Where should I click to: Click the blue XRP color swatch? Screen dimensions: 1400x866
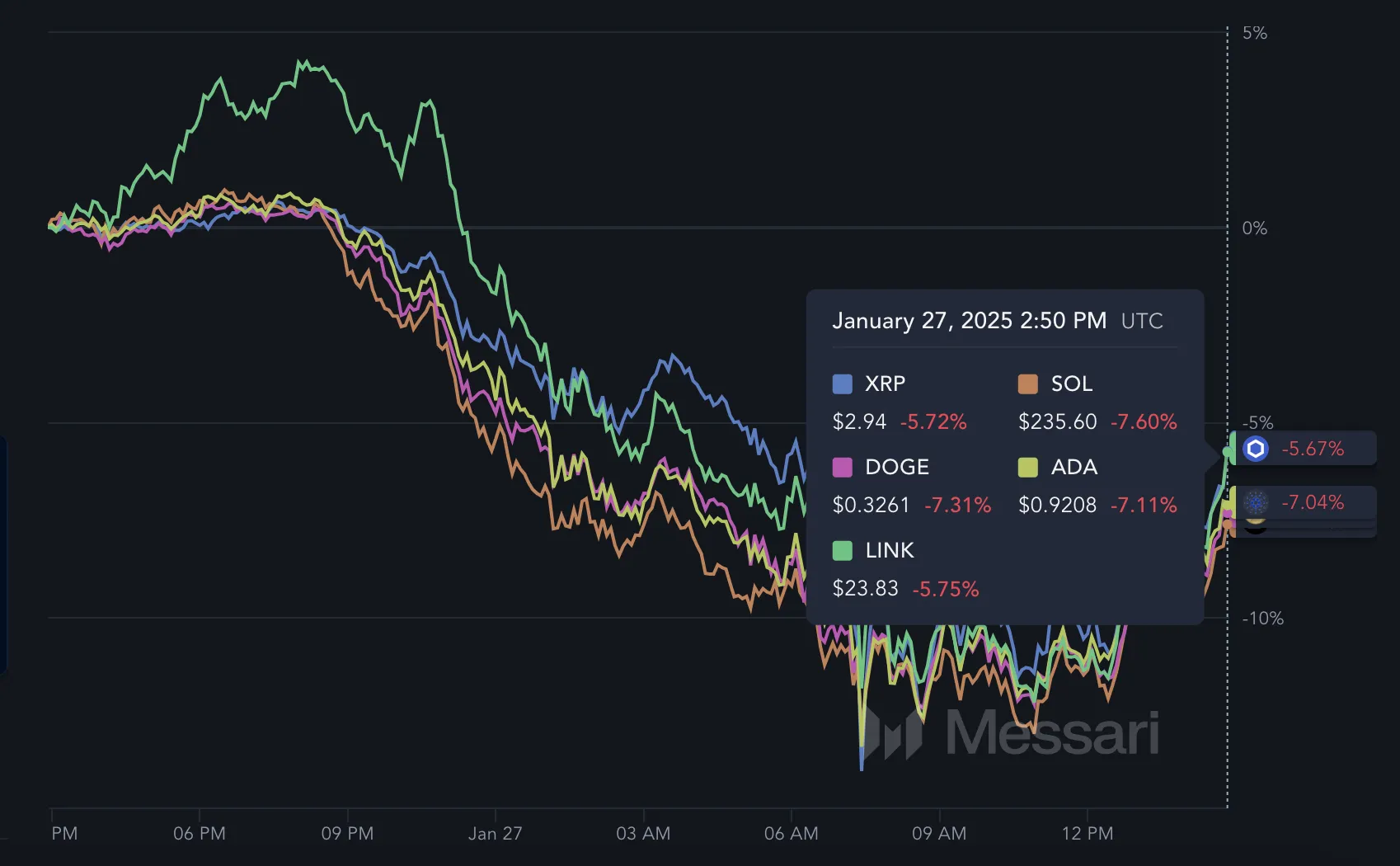[x=842, y=384]
